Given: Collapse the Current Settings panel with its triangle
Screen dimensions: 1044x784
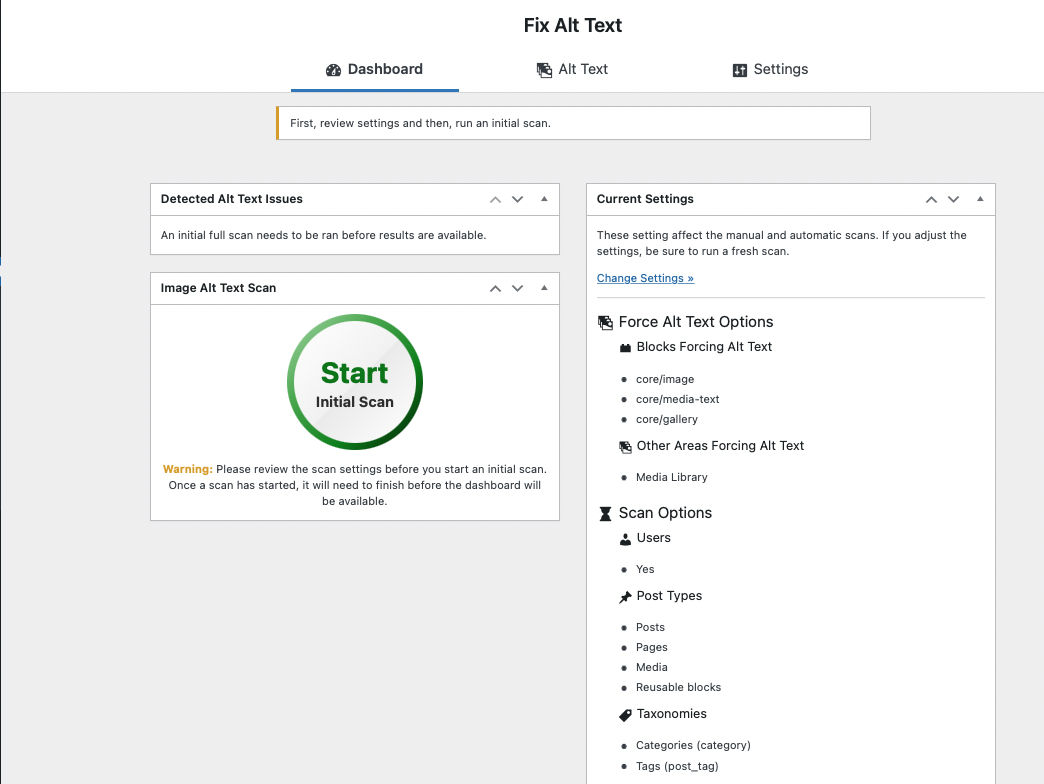Looking at the screenshot, I should (980, 199).
